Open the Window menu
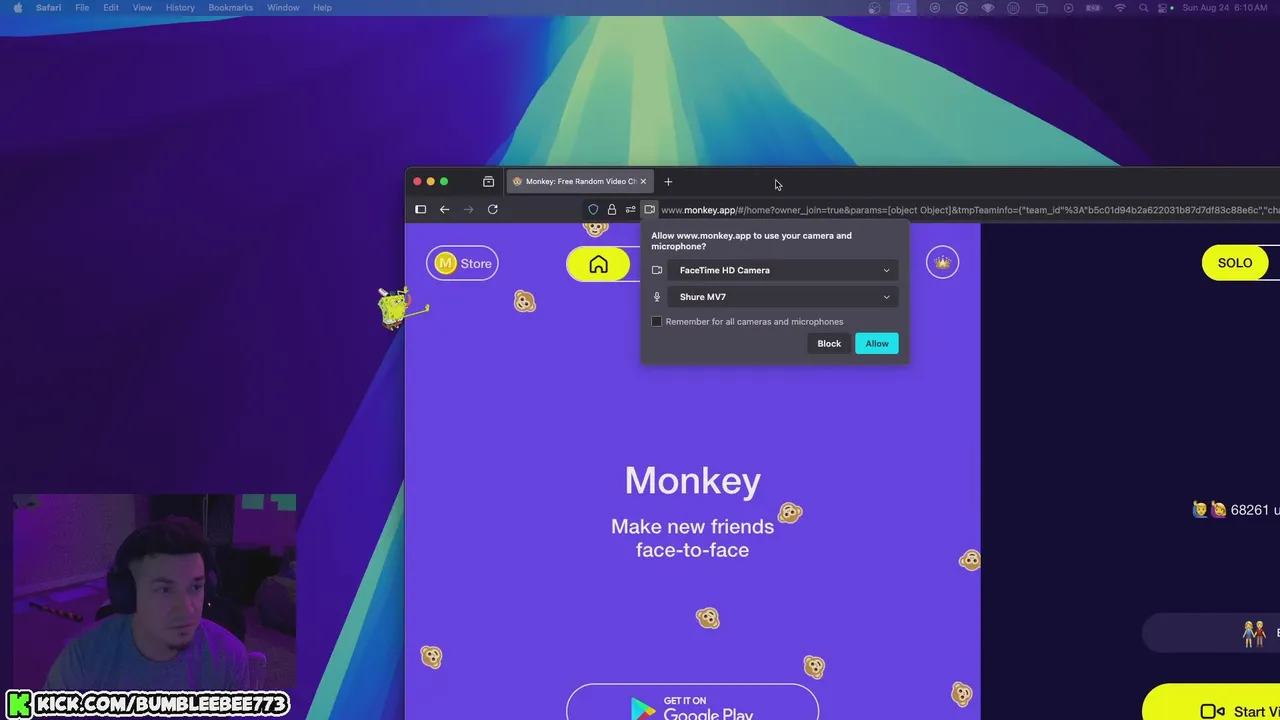The width and height of the screenshot is (1280, 720). [283, 8]
